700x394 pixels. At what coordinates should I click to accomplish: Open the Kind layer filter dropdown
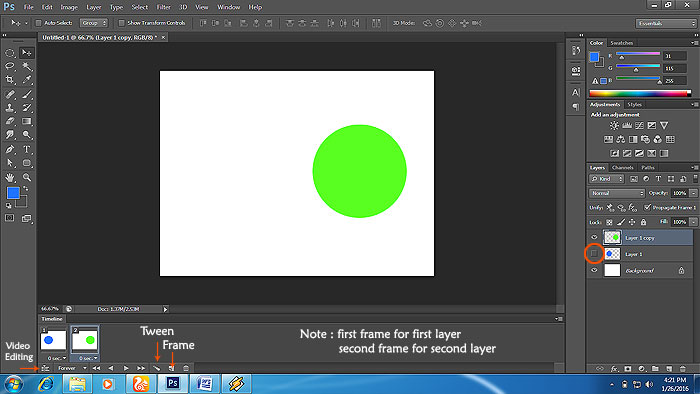(606, 179)
